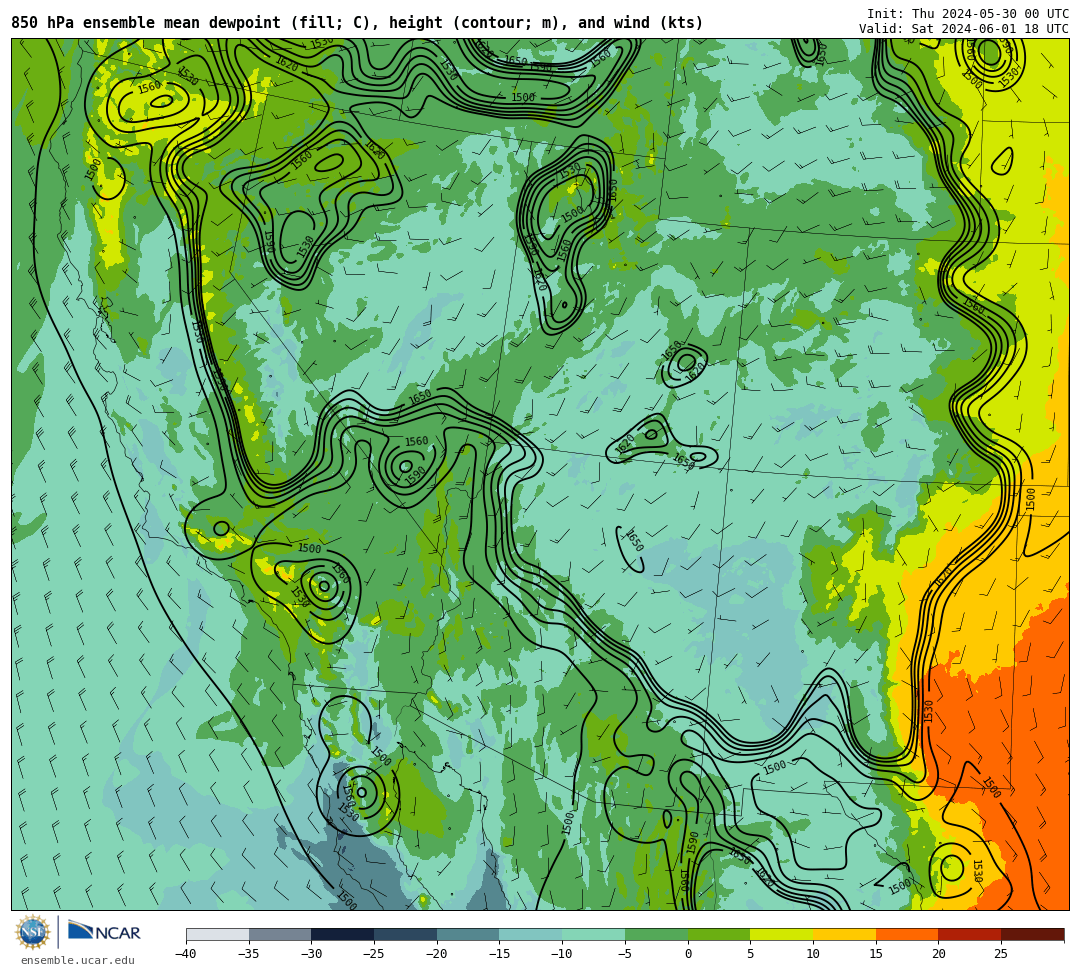Open the ensemble.ucar.edu link text

pos(78,960)
